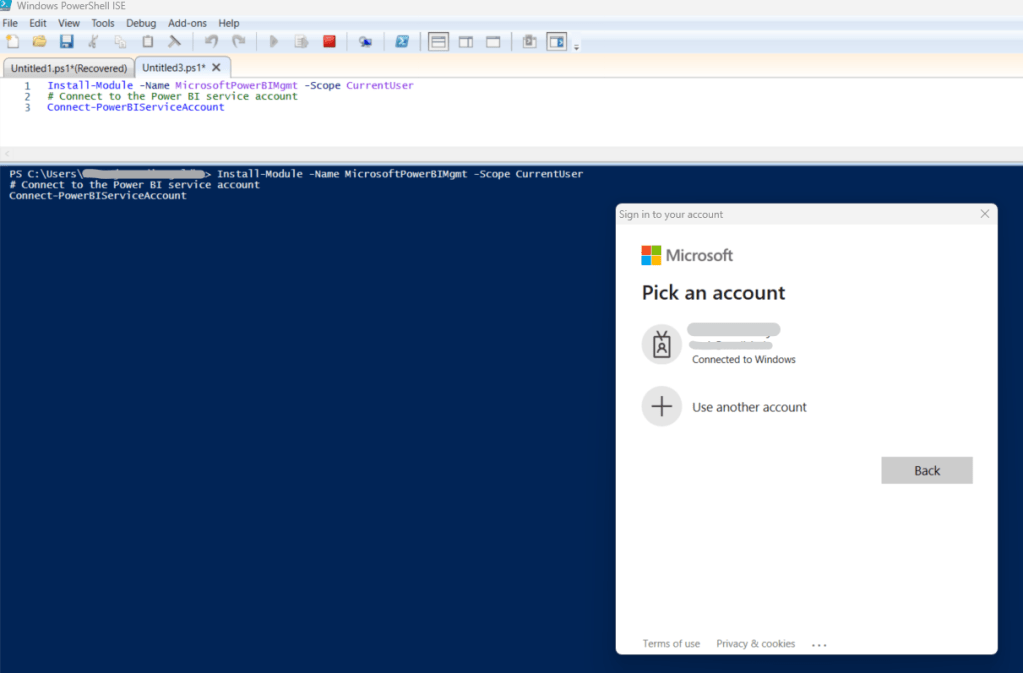Choose Use another account
This screenshot has height=673, width=1023.
click(x=749, y=407)
